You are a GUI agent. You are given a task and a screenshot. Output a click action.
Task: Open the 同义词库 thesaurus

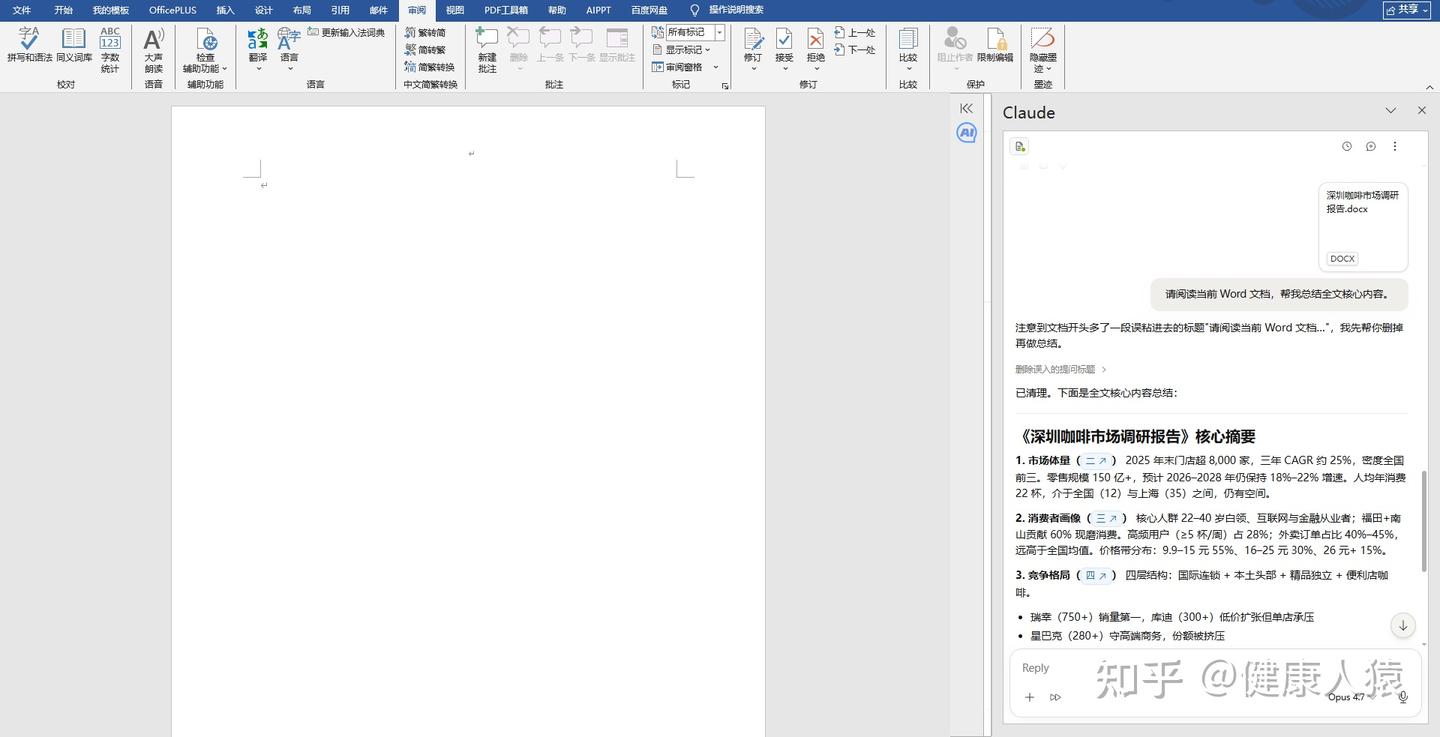coord(74,46)
